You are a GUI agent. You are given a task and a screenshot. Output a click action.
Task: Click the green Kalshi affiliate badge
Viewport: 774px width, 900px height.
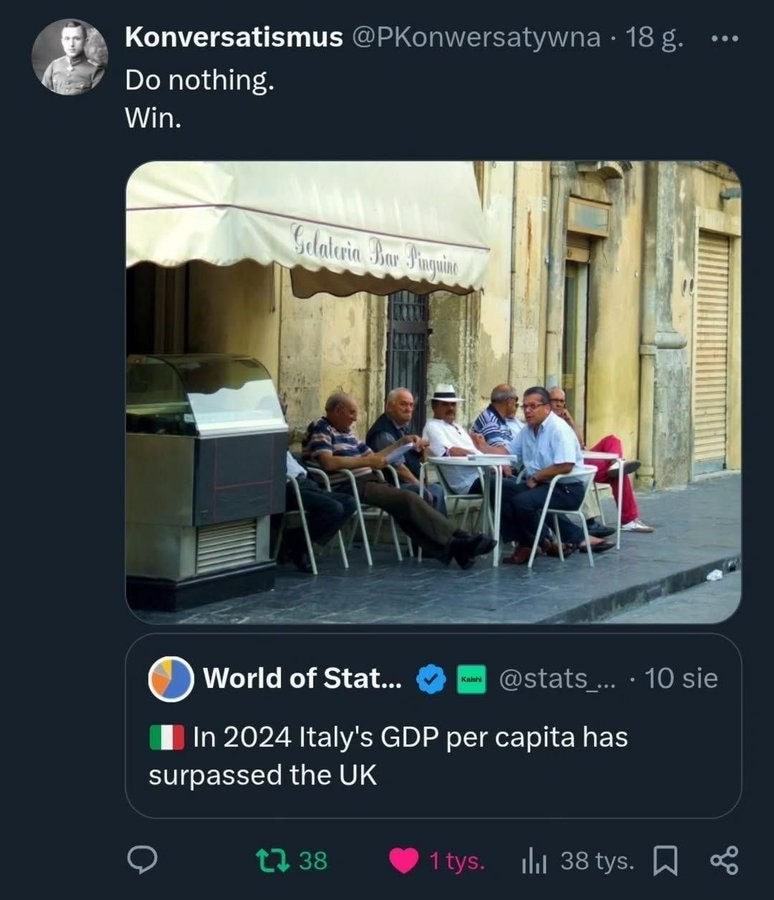point(472,679)
